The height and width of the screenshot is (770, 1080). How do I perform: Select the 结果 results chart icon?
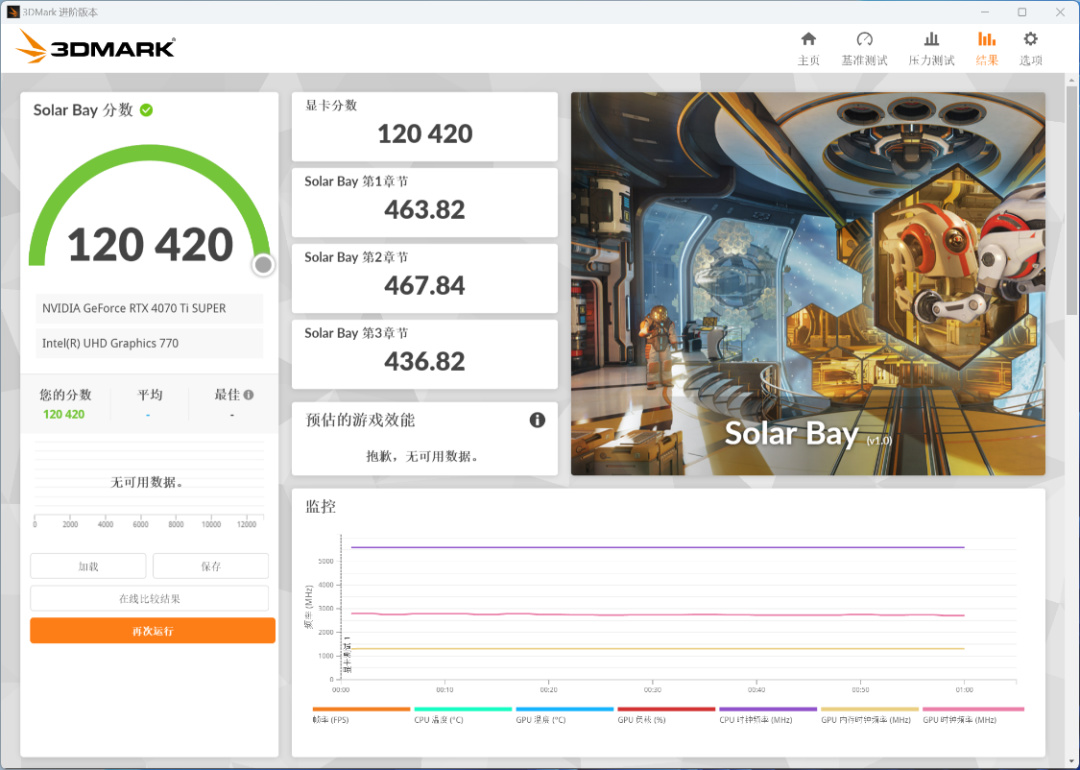pyautogui.click(x=987, y=39)
